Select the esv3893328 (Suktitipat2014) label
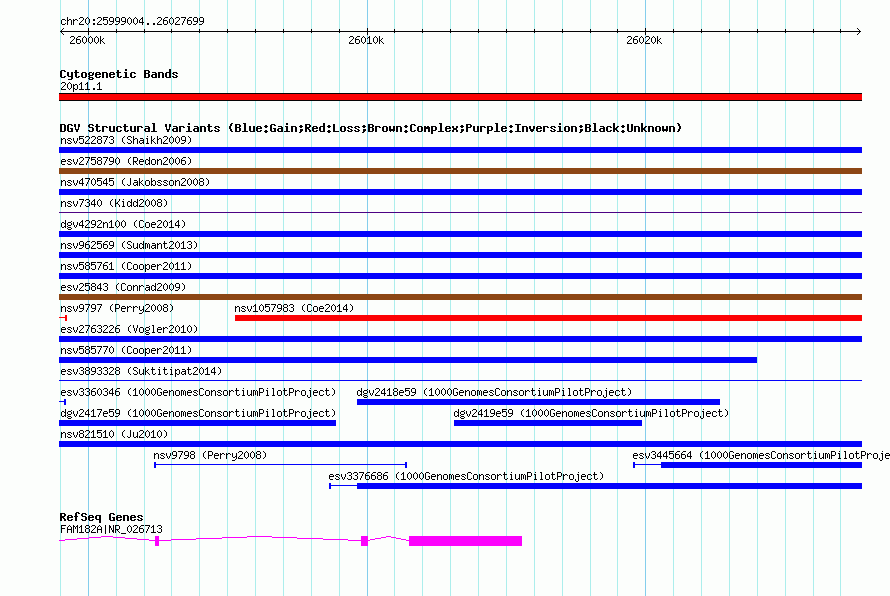The image size is (890, 596). [x=141, y=371]
